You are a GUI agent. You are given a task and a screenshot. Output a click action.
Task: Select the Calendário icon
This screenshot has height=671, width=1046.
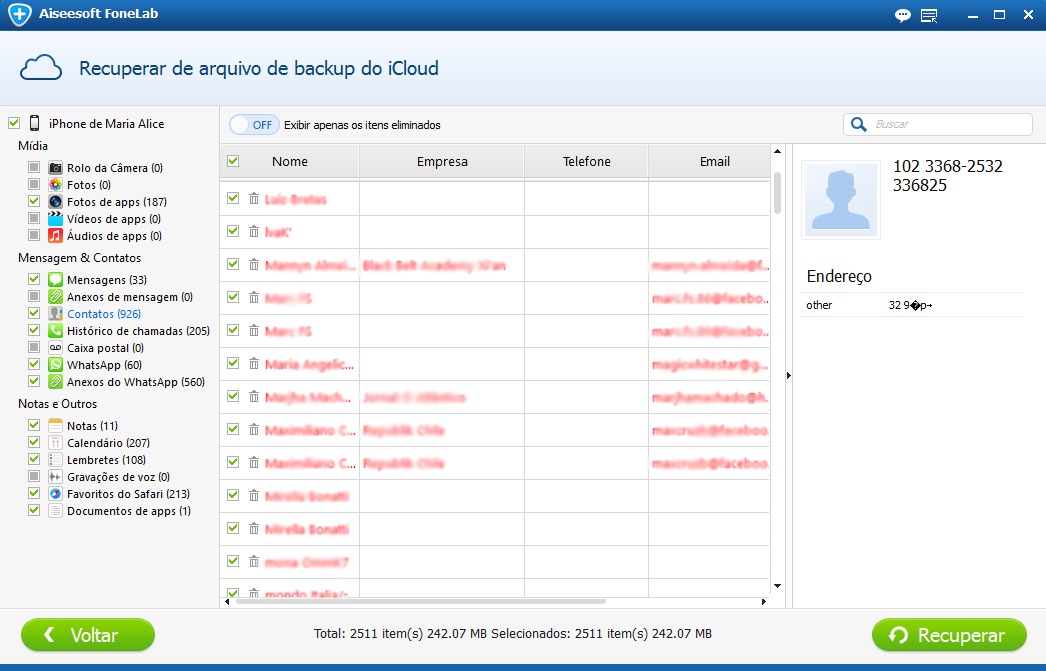click(55, 443)
